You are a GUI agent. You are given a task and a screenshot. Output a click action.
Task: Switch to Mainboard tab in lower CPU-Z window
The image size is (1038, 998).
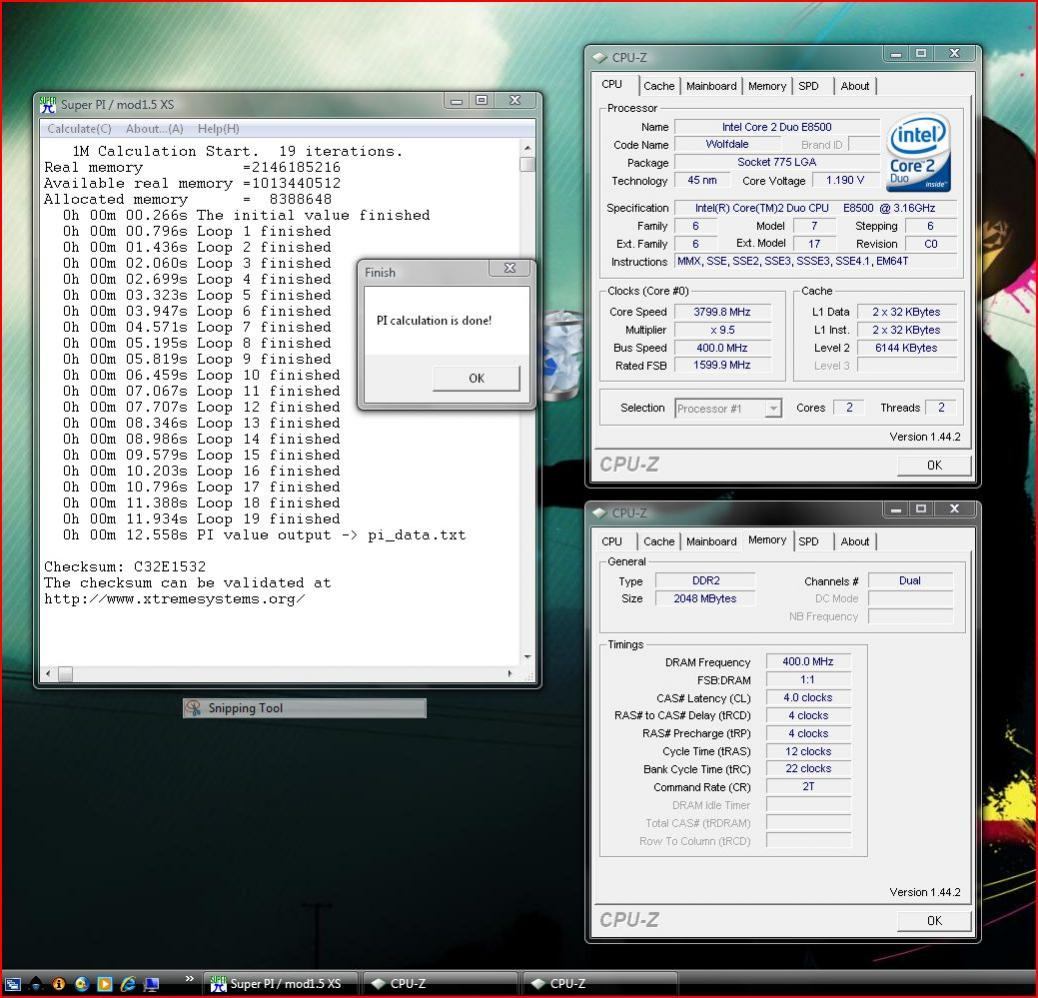coord(711,541)
